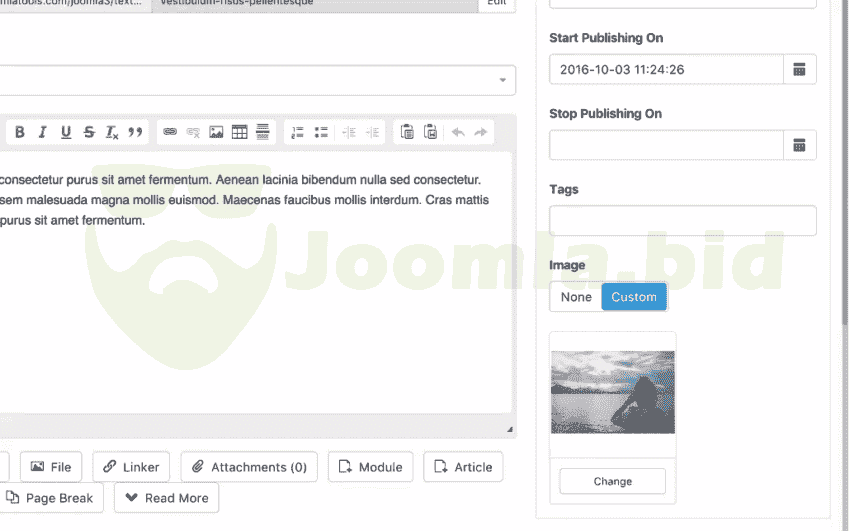850x531 pixels.
Task: Select the Custom image option
Action: coord(634,297)
